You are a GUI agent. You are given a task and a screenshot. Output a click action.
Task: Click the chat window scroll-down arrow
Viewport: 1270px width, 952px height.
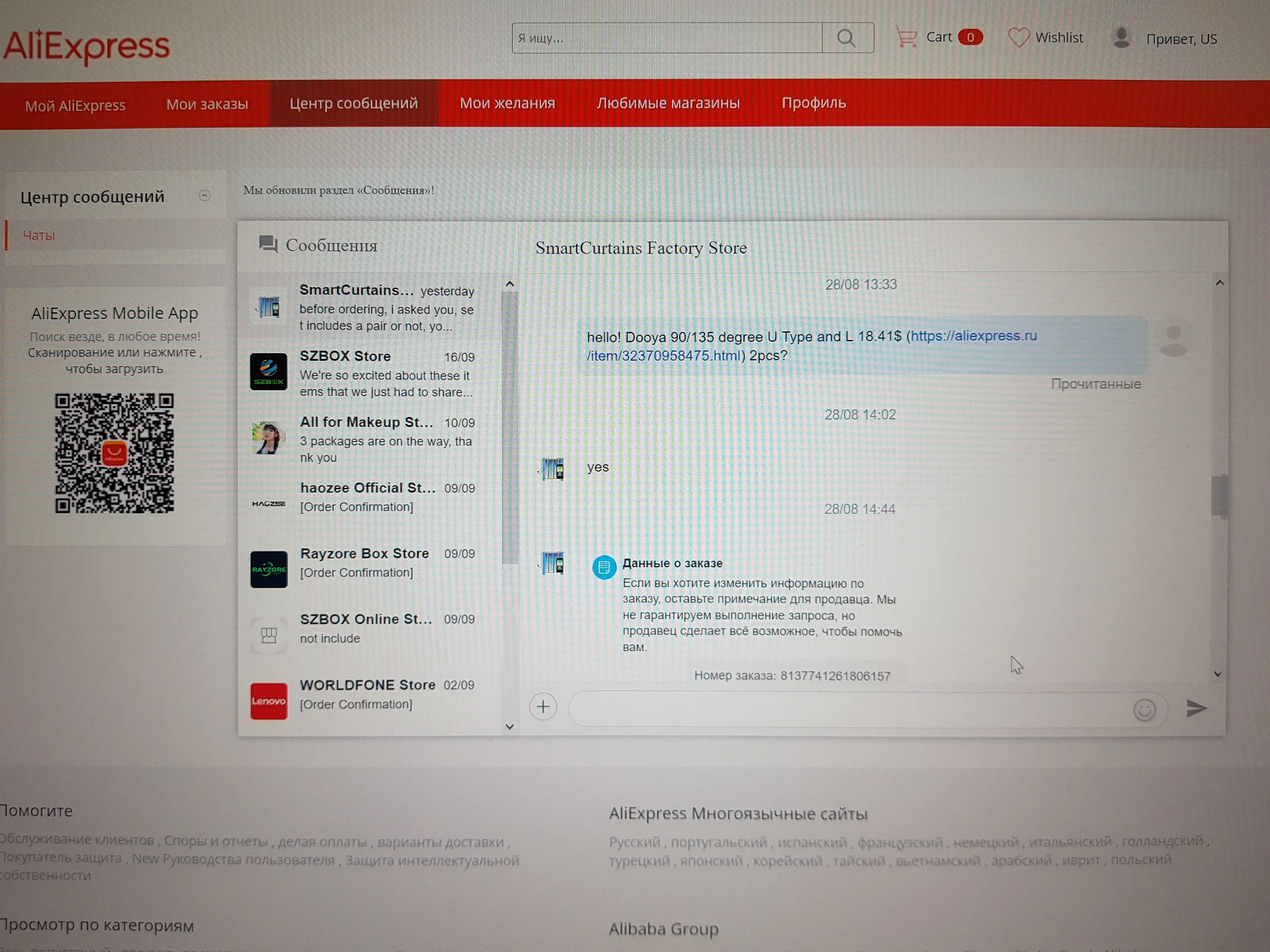click(1218, 674)
